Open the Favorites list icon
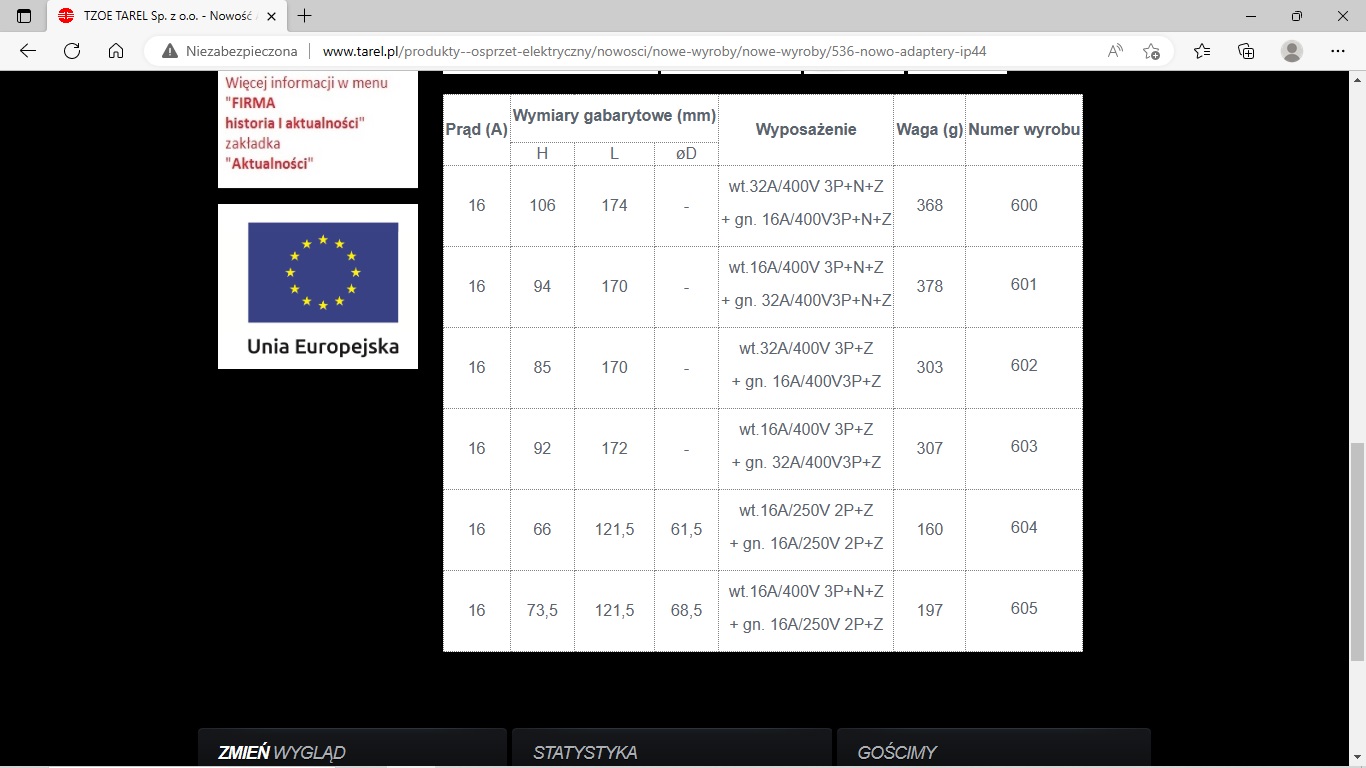 point(1202,51)
